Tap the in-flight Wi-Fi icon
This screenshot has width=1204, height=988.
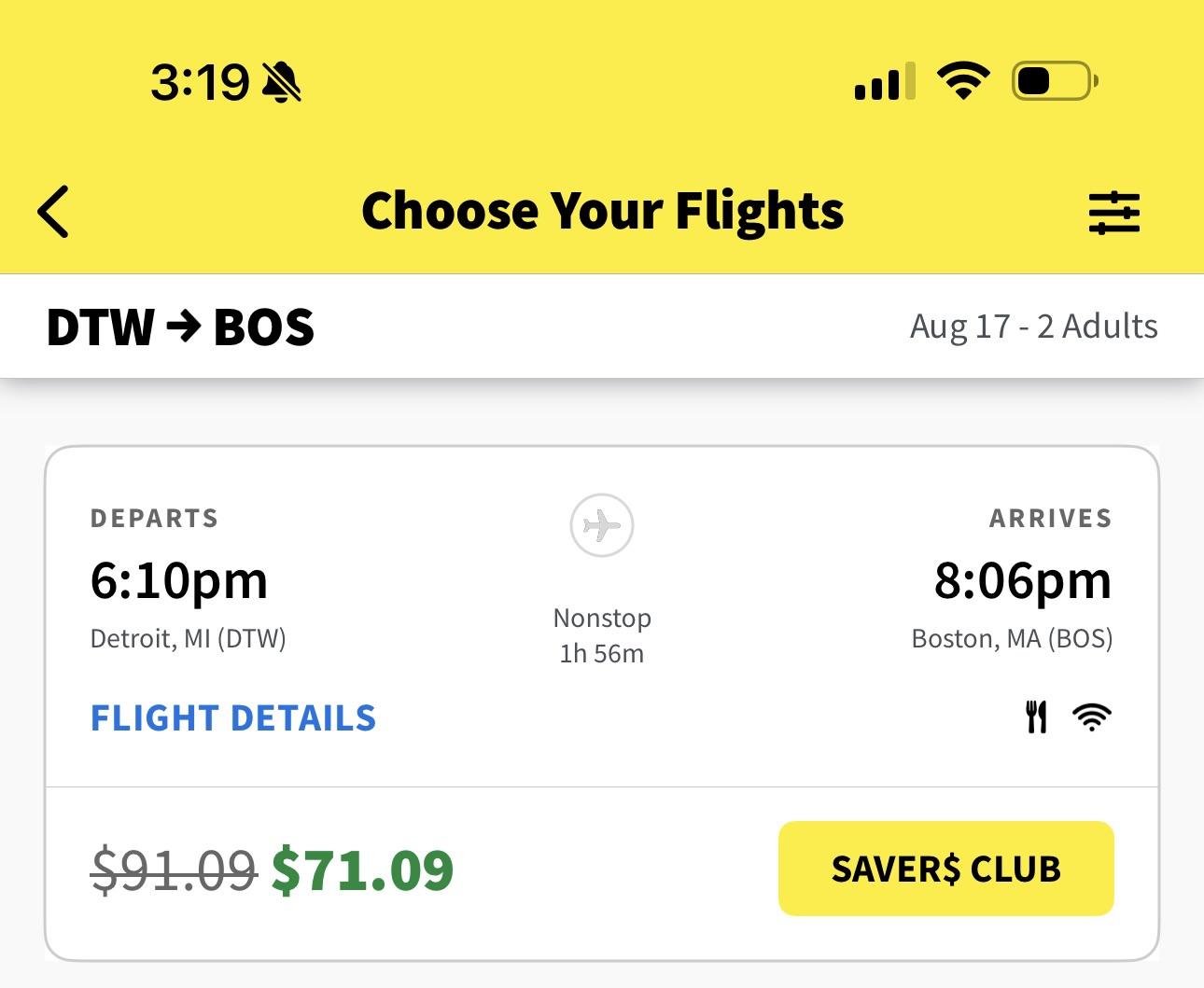(1092, 717)
